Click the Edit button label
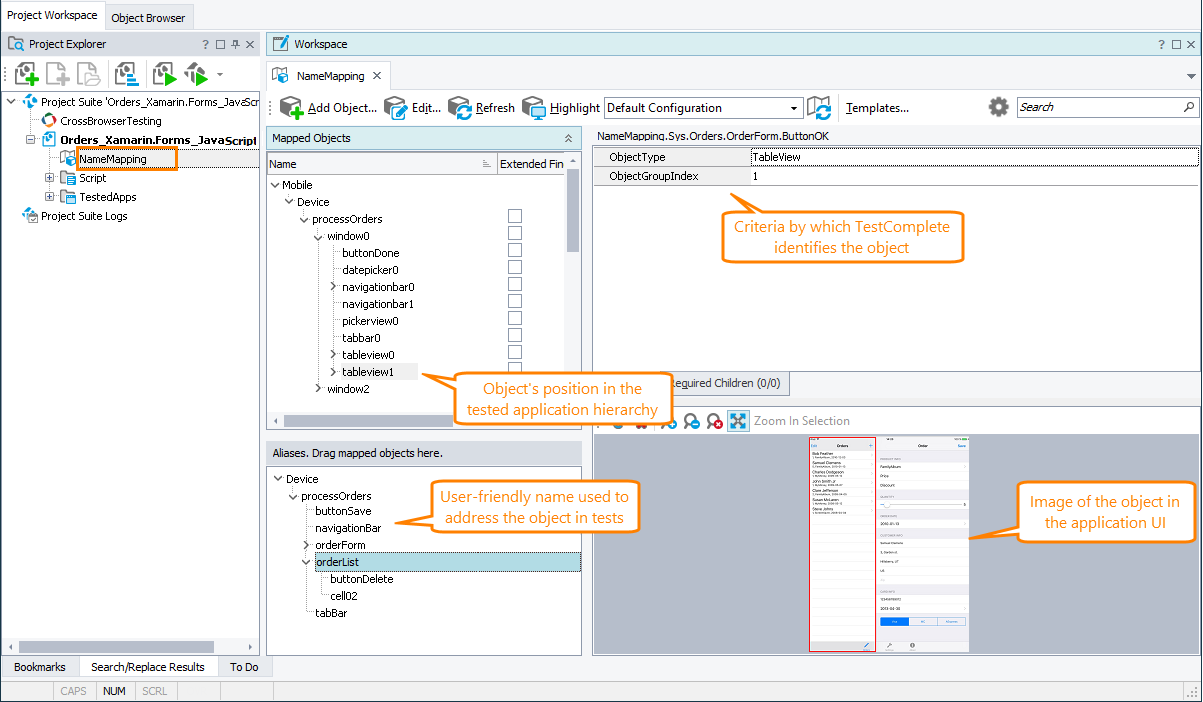Screen dimensions: 1203x702 [x=426, y=108]
